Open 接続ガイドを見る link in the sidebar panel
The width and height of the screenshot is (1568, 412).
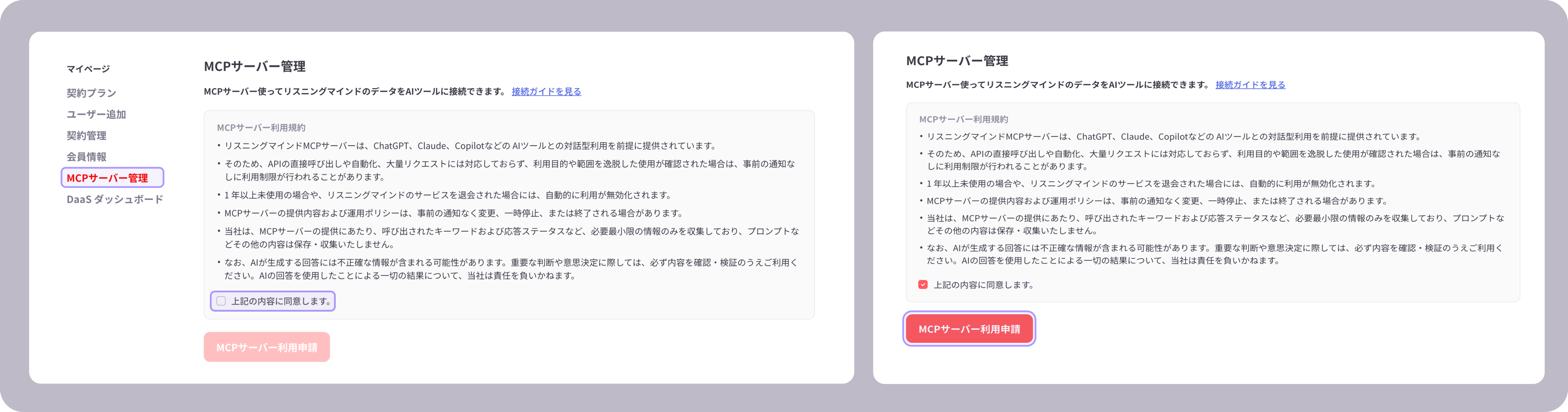pos(546,91)
